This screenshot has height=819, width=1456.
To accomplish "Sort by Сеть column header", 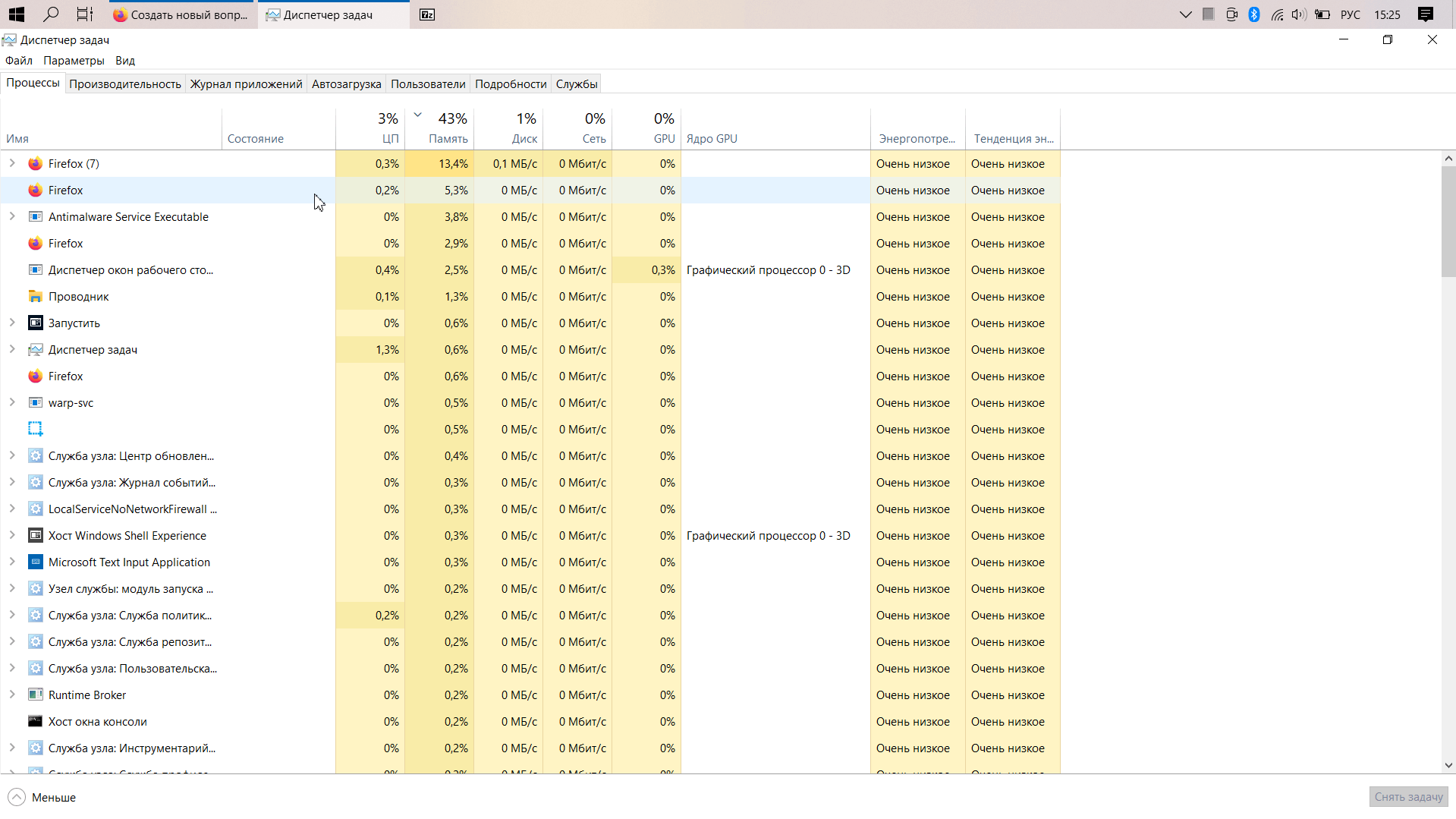I will point(577,128).
